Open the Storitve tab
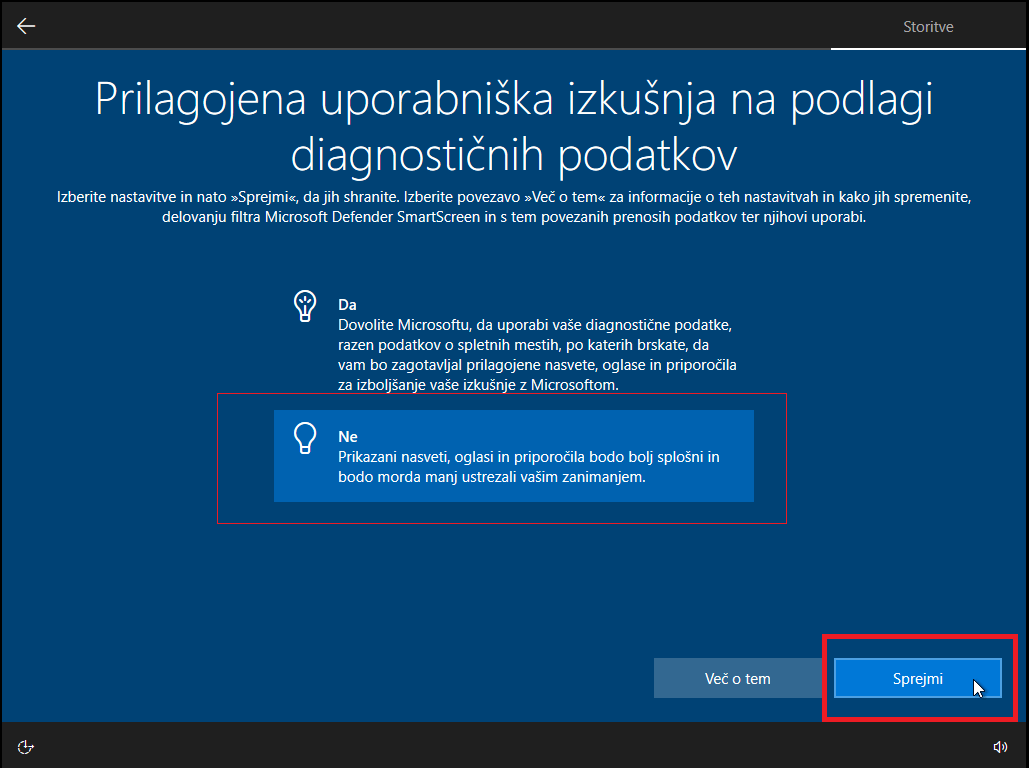The image size is (1029, 768). tap(928, 27)
